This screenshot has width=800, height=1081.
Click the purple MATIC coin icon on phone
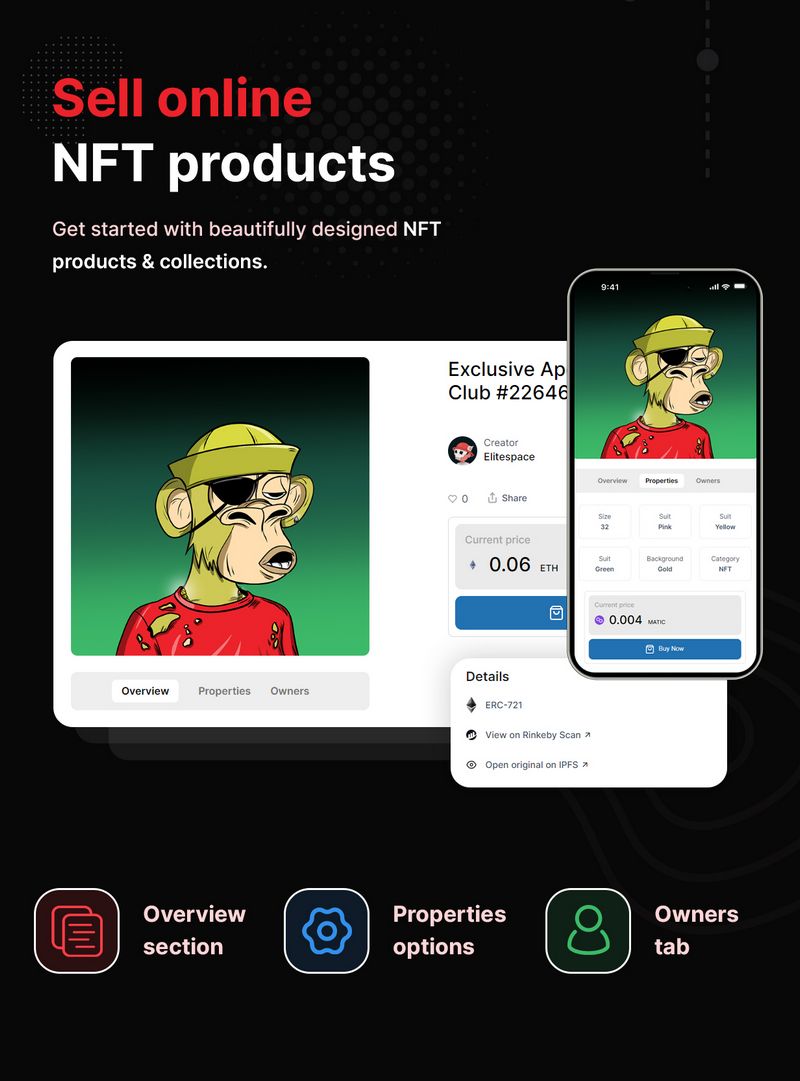tap(599, 620)
